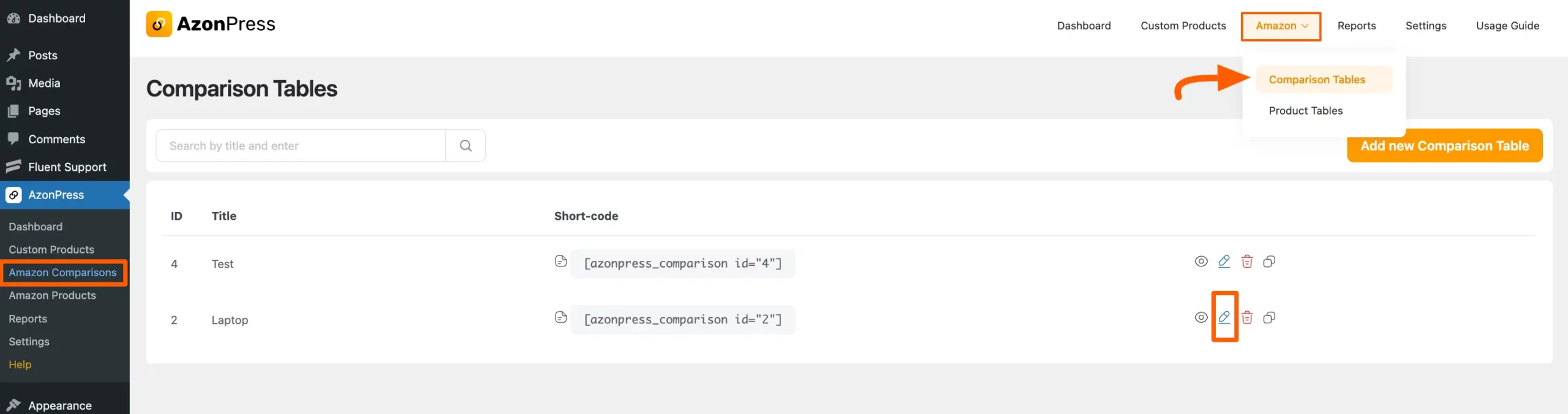Open Amazon Comparisons in the sidebar
1568x414 pixels.
[62, 273]
